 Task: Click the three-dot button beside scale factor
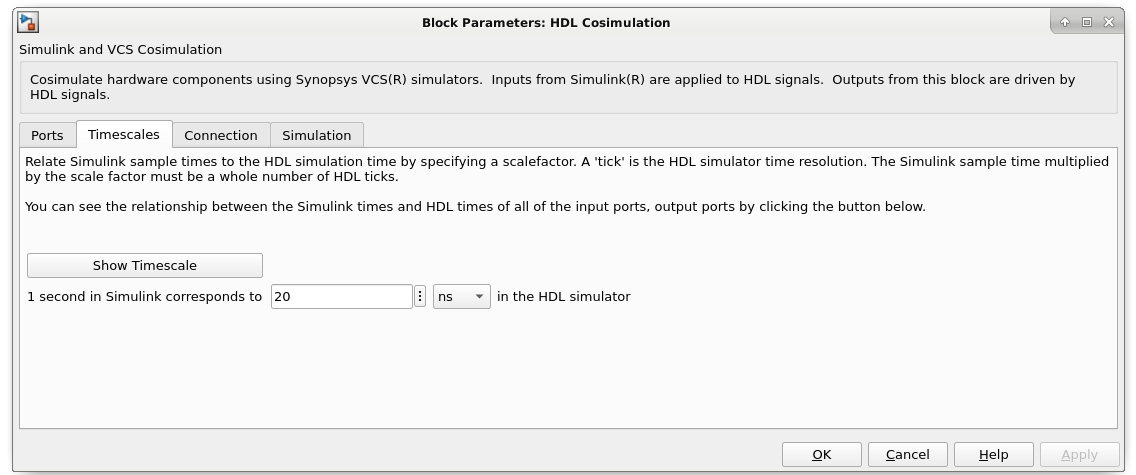420,297
